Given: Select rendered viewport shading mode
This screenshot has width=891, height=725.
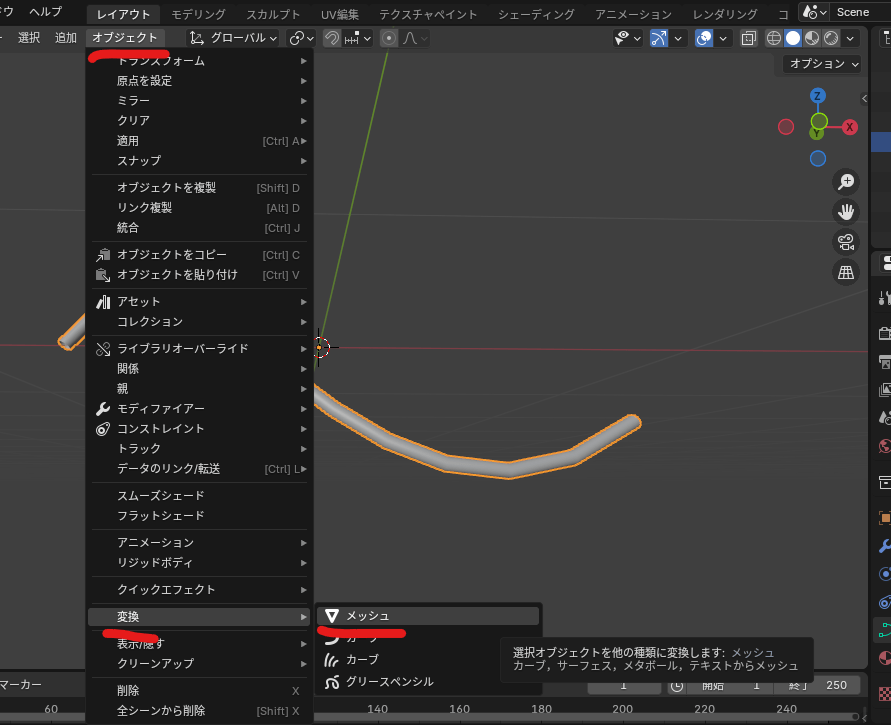Looking at the screenshot, I should coord(830,38).
